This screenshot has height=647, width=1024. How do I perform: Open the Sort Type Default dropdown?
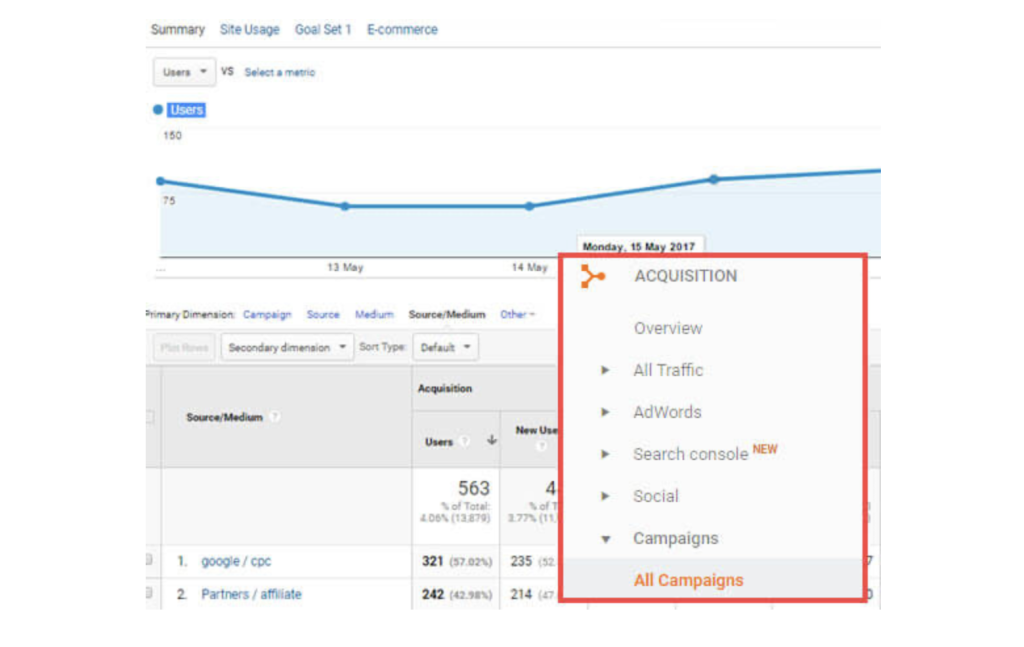[x=444, y=347]
